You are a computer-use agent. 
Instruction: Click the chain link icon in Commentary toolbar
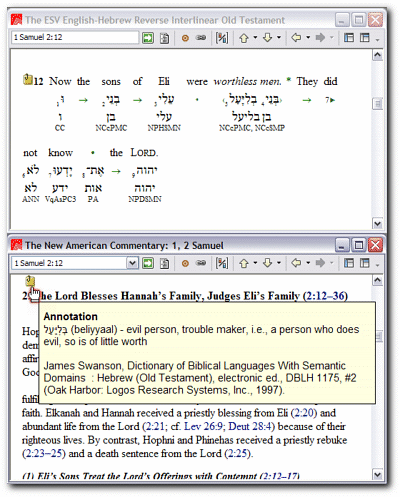click(201, 263)
